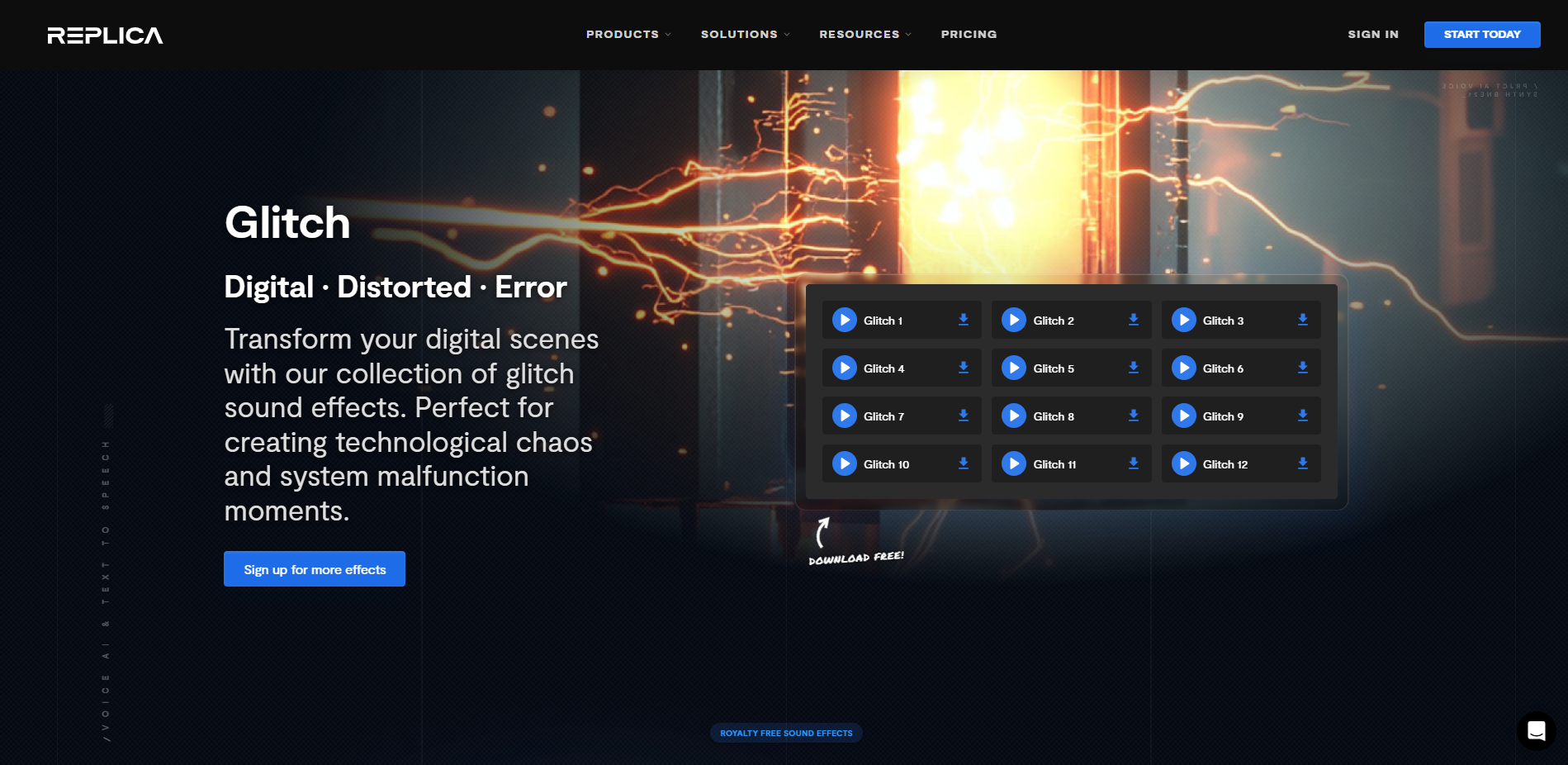The image size is (1568, 765).
Task: Download the Glitch 2 sound
Action: tap(1133, 320)
